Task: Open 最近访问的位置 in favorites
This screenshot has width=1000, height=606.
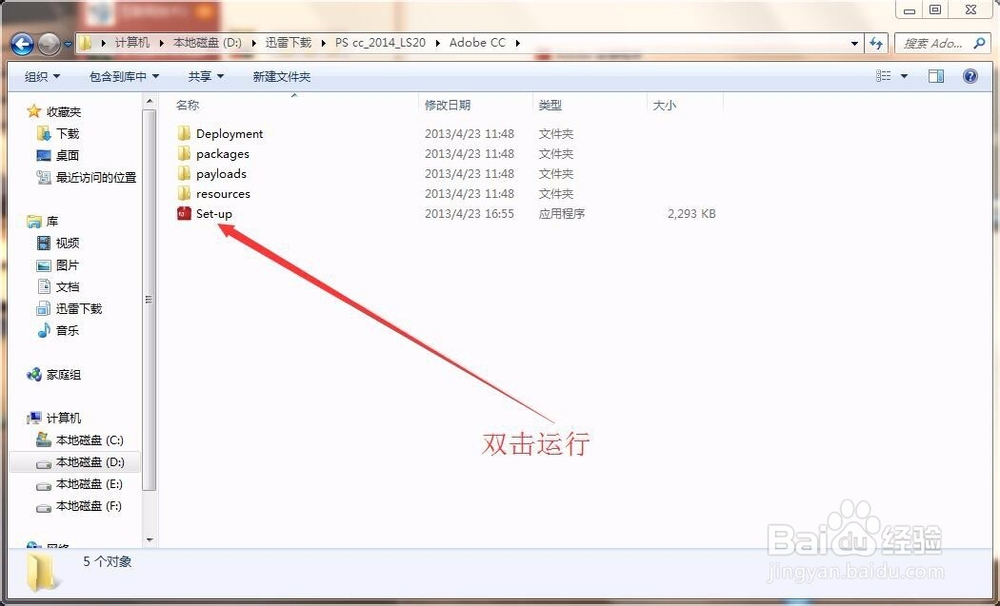Action: coord(96,177)
